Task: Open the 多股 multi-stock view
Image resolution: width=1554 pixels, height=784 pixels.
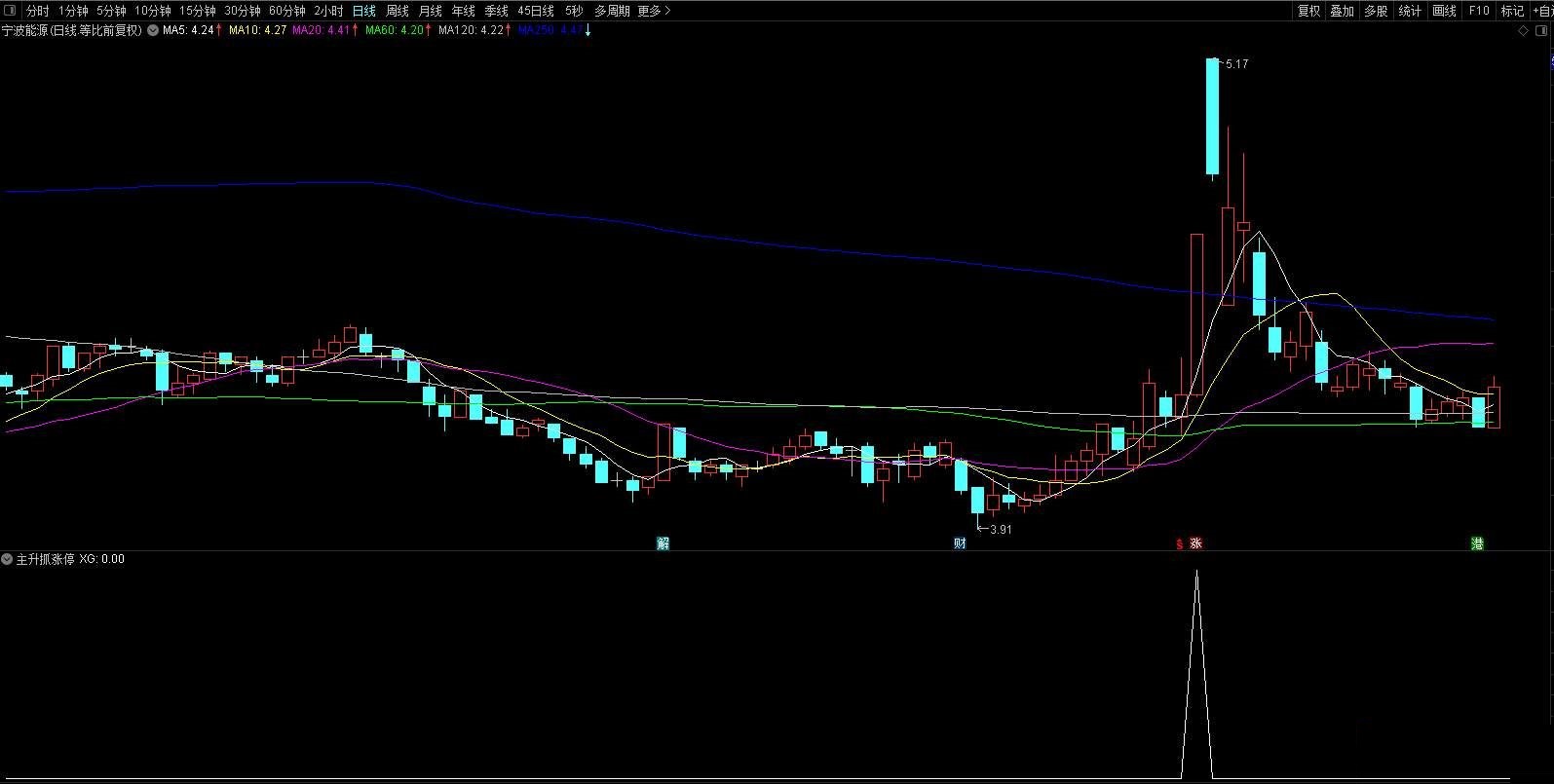Action: (x=1376, y=11)
